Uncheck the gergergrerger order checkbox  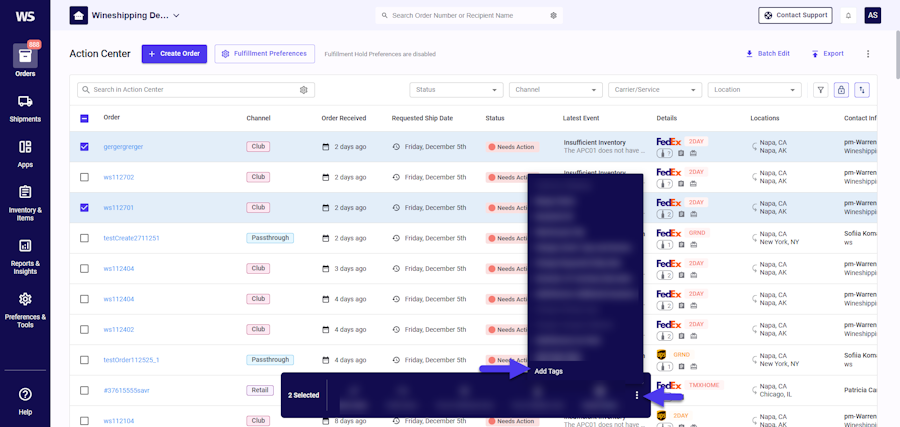[84, 146]
